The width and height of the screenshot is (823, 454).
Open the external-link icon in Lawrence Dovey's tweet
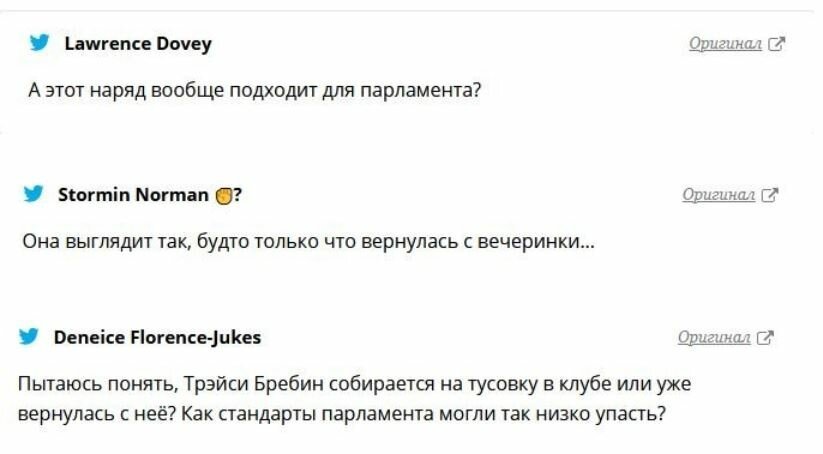[776, 44]
